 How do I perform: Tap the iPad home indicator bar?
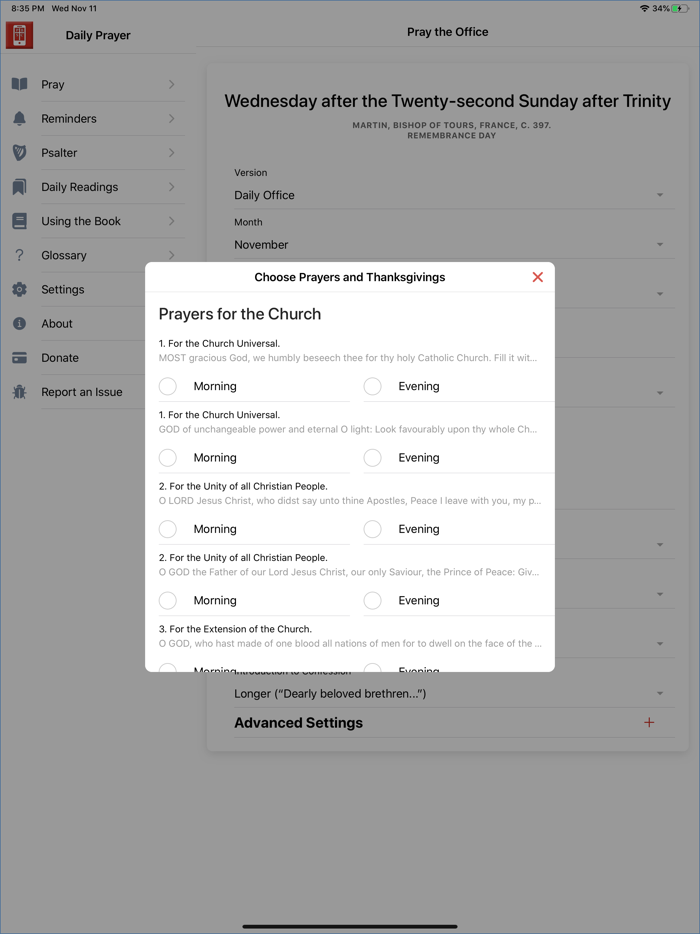point(350,926)
